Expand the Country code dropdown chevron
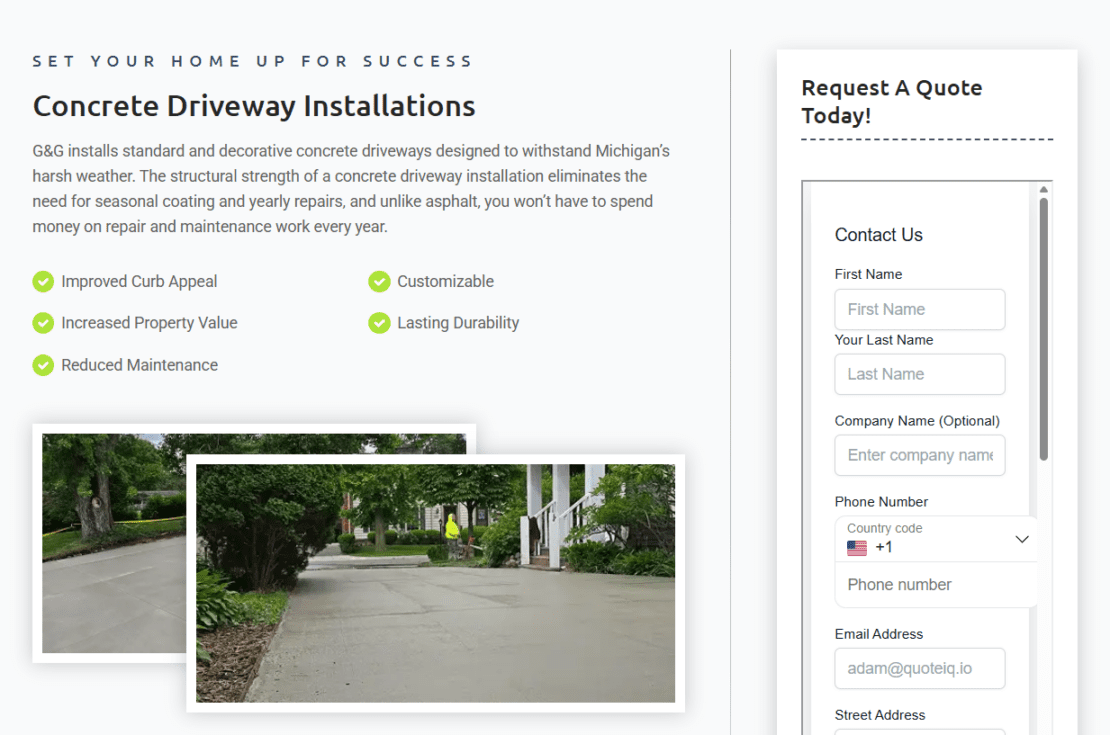Viewport: 1110px width, 735px height. coord(1022,540)
